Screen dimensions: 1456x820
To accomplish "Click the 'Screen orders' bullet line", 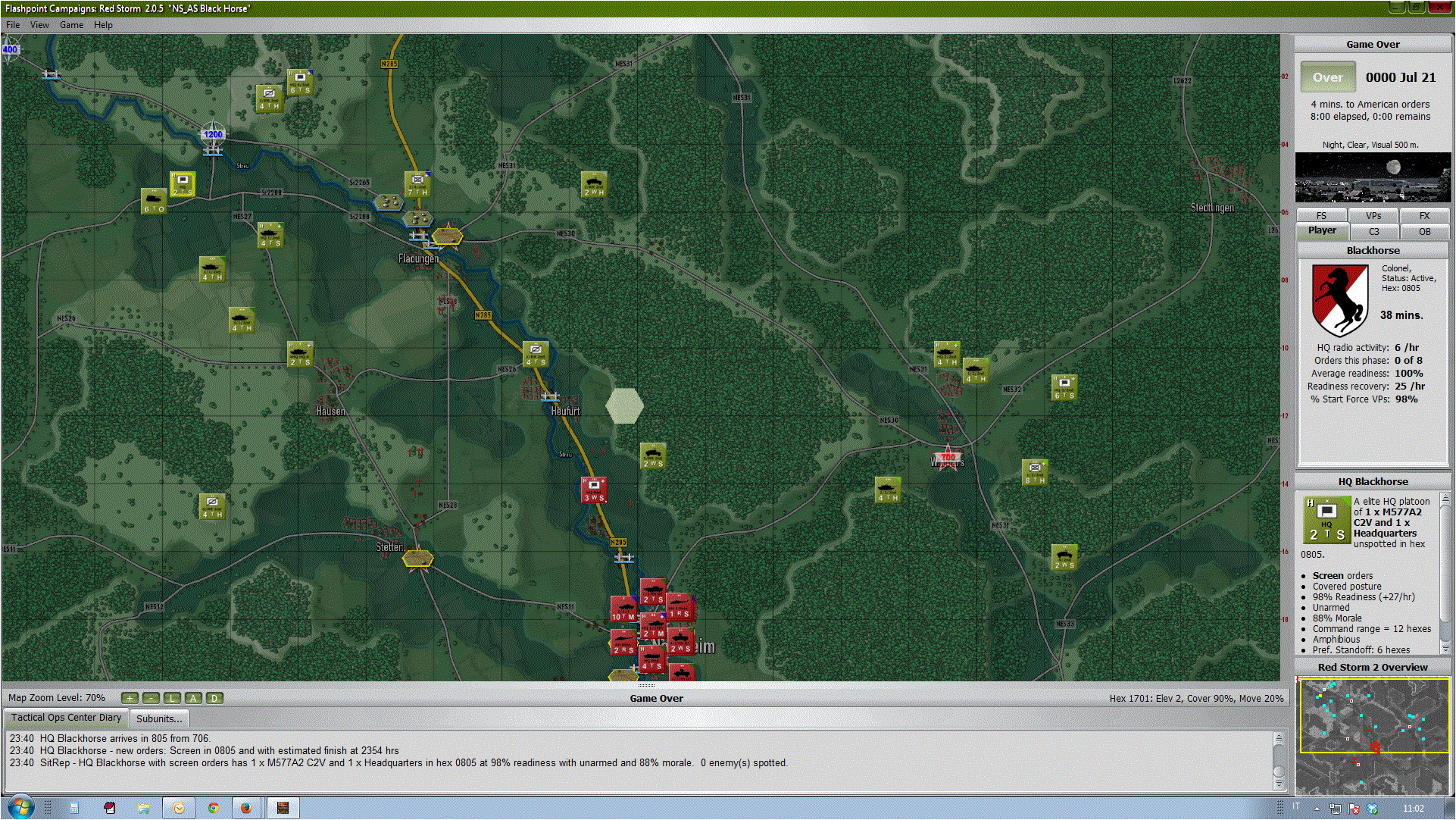I will [x=1342, y=576].
